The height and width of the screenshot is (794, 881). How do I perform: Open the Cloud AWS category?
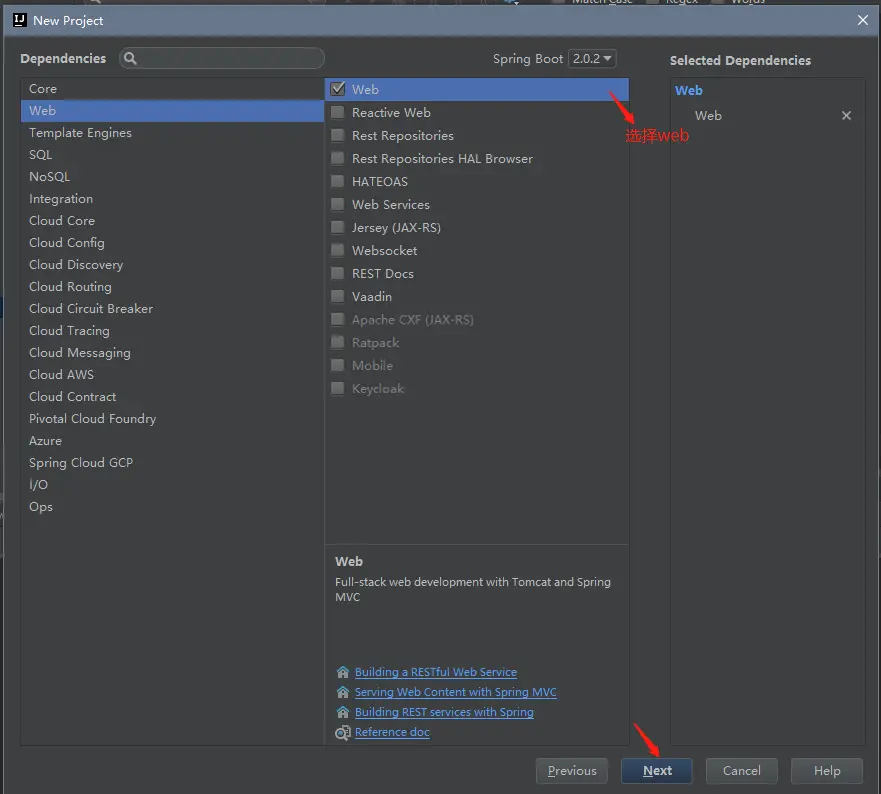point(172,374)
